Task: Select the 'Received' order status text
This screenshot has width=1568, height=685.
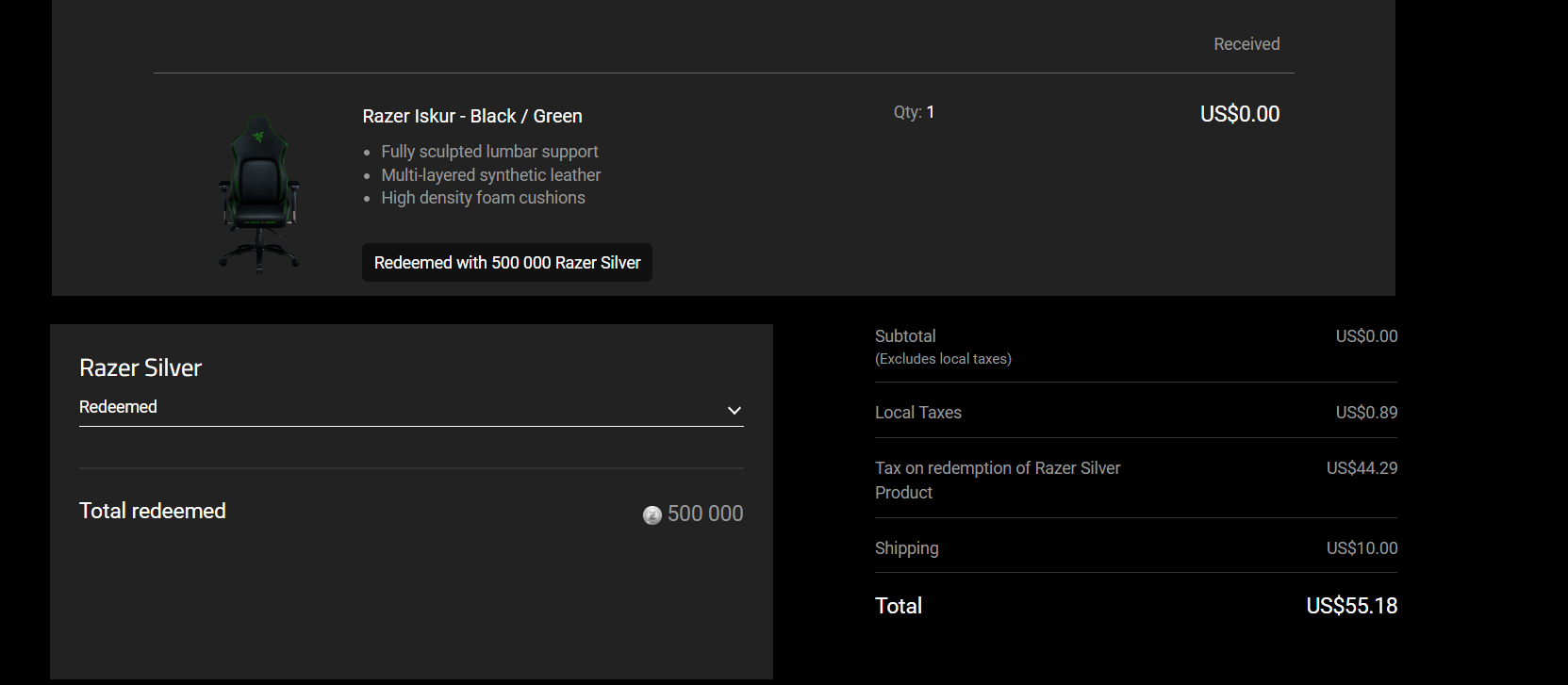Action: pyautogui.click(x=1246, y=44)
